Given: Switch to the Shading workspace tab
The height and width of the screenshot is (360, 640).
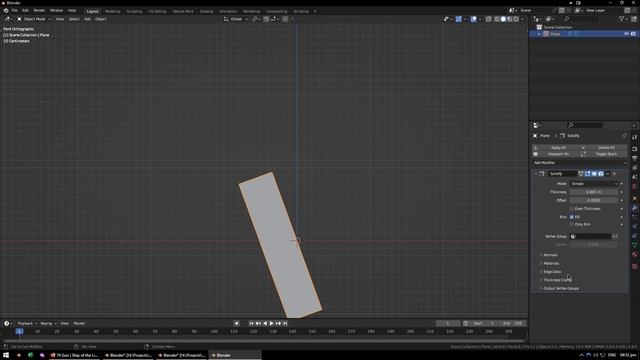Looking at the screenshot, I should [x=207, y=11].
